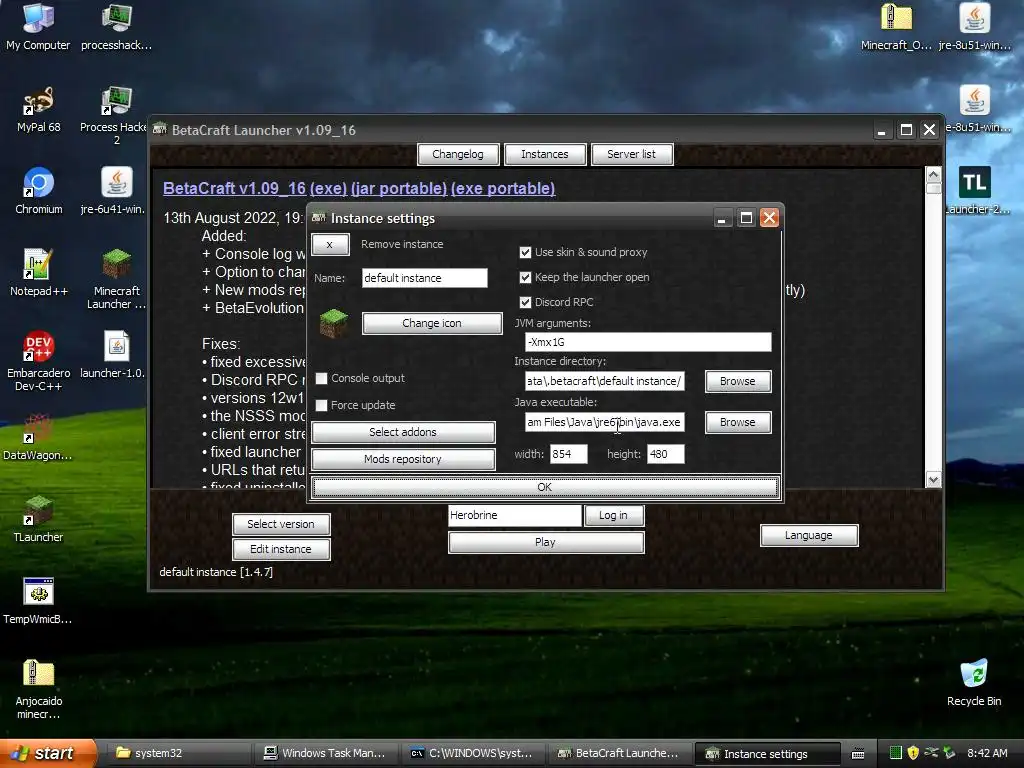Open the (exe portable) download link

503,188
